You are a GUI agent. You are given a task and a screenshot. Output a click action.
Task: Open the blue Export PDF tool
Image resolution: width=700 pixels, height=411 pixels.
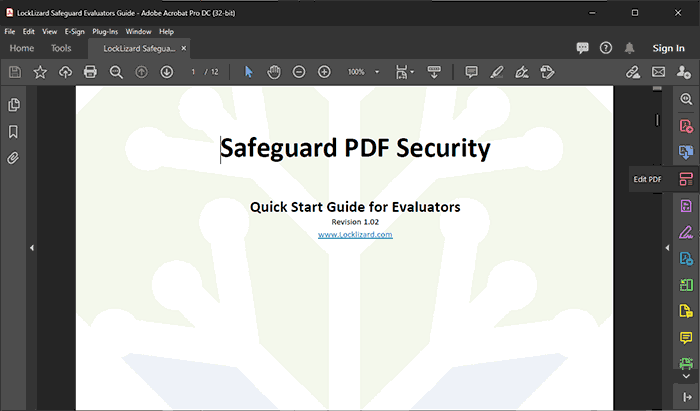tap(686, 152)
